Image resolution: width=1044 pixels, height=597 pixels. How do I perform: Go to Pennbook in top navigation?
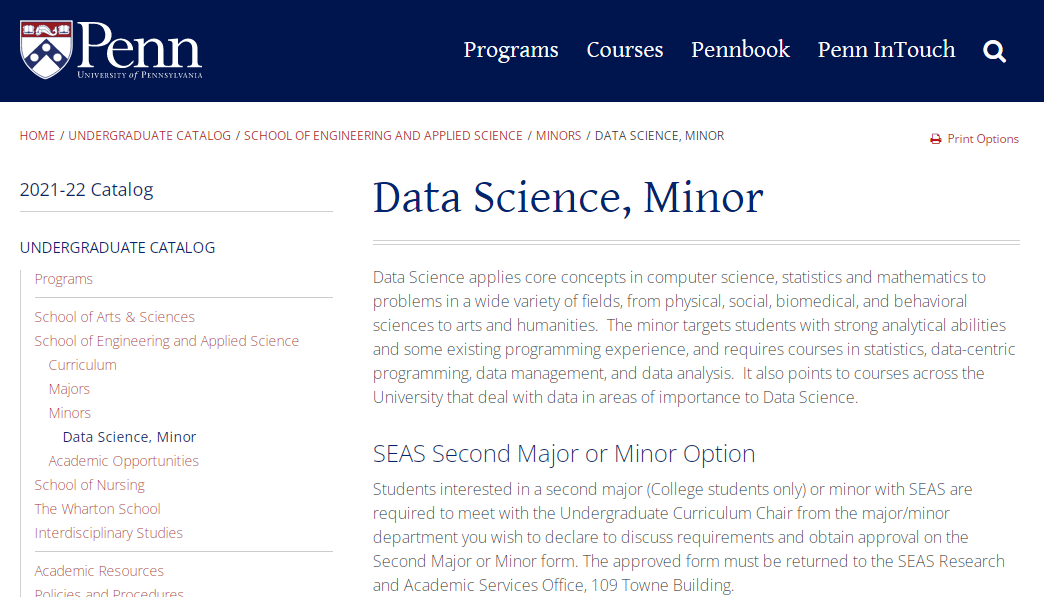coord(740,50)
